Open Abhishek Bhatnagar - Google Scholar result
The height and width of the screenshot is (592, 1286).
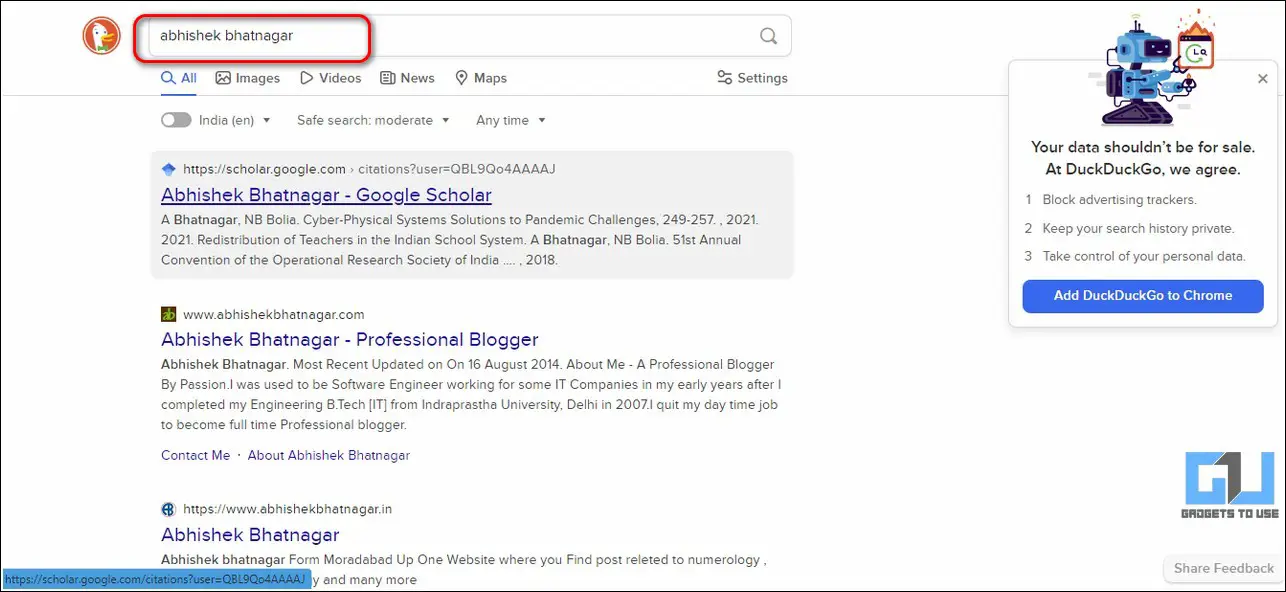point(326,195)
